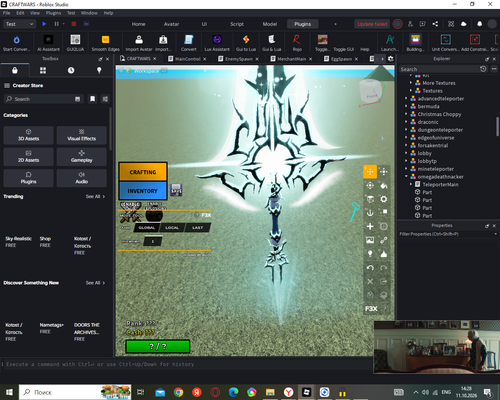Image resolution: width=500 pixels, height=400 pixels.
Task: Switch to the Home ribbon tab
Action: (x=138, y=24)
